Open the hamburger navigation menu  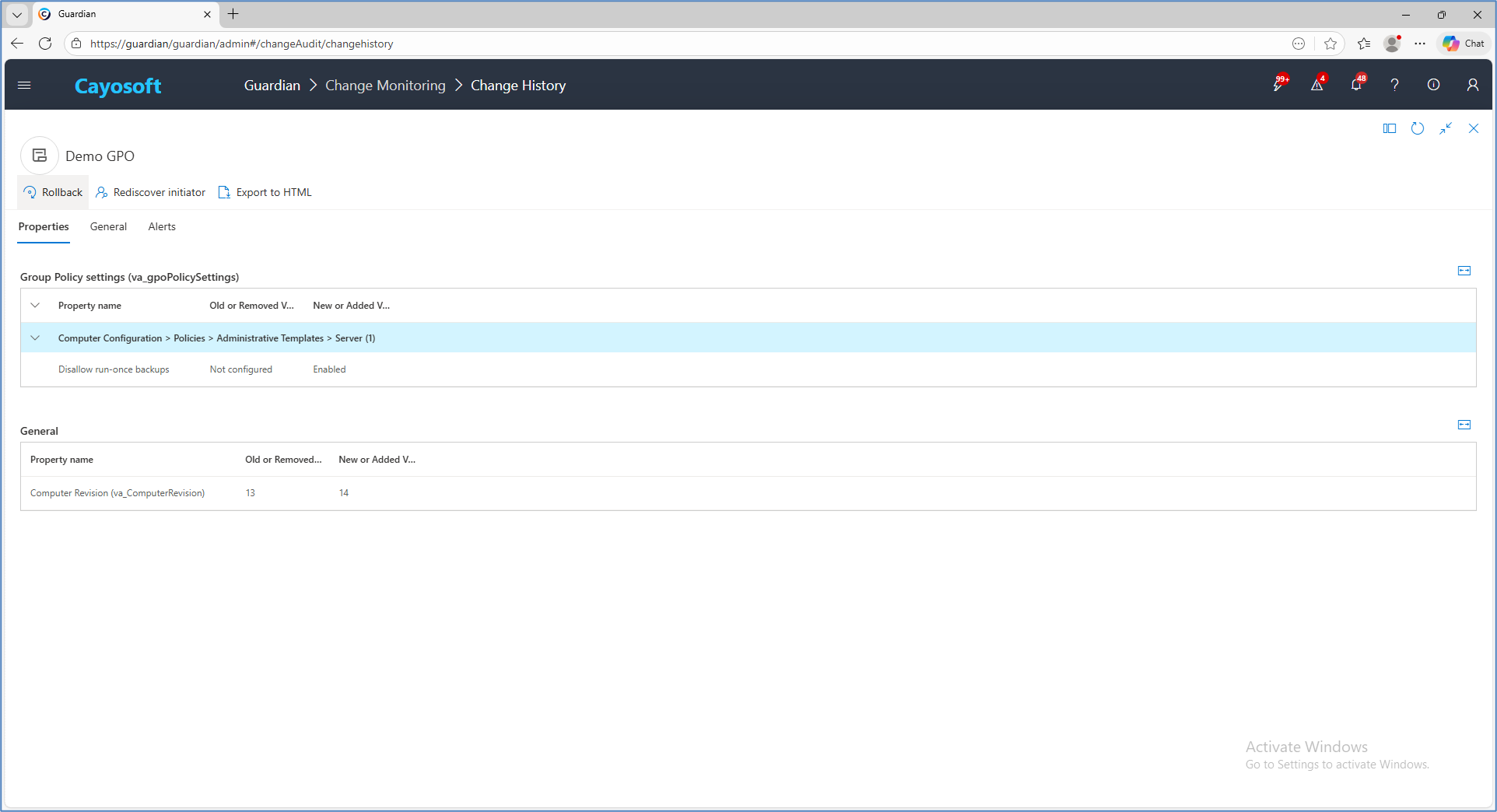(x=24, y=86)
